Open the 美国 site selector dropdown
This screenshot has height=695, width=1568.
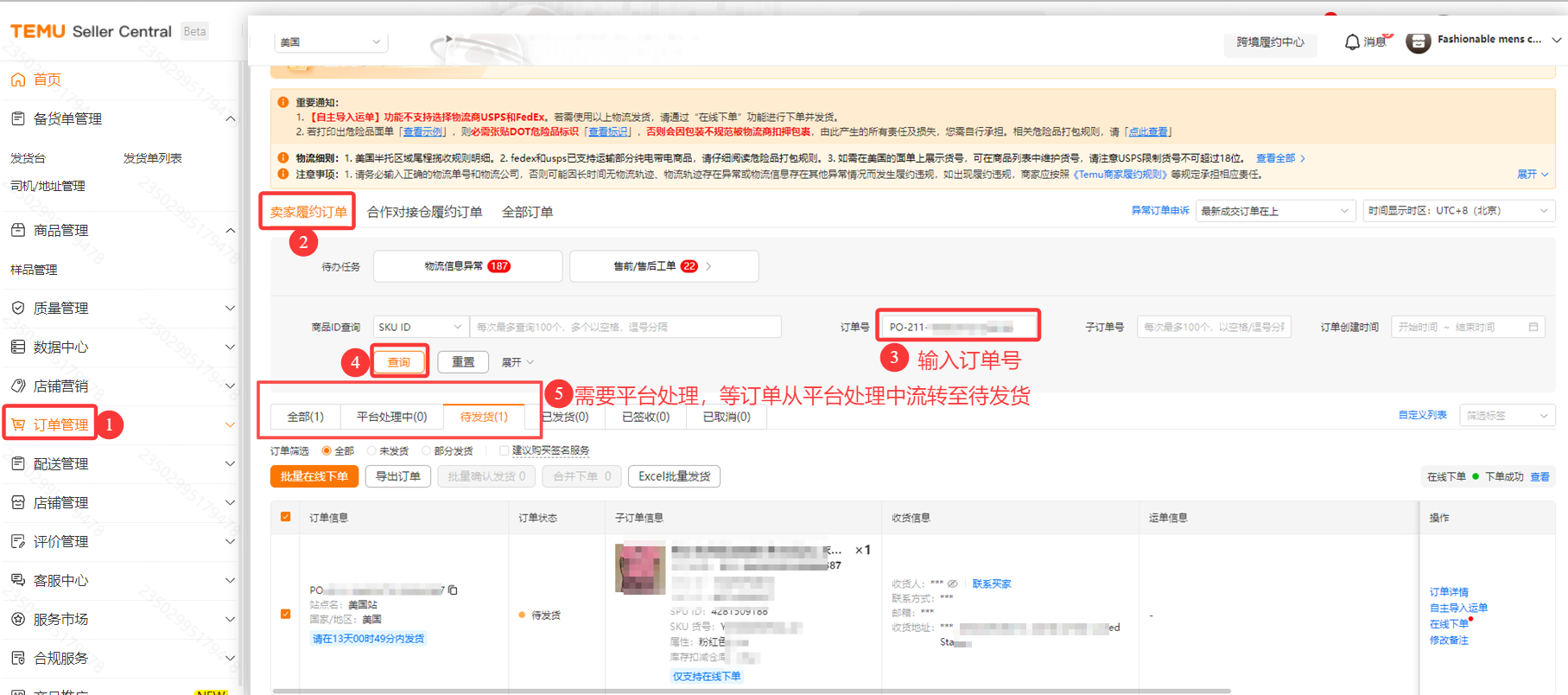[x=331, y=41]
